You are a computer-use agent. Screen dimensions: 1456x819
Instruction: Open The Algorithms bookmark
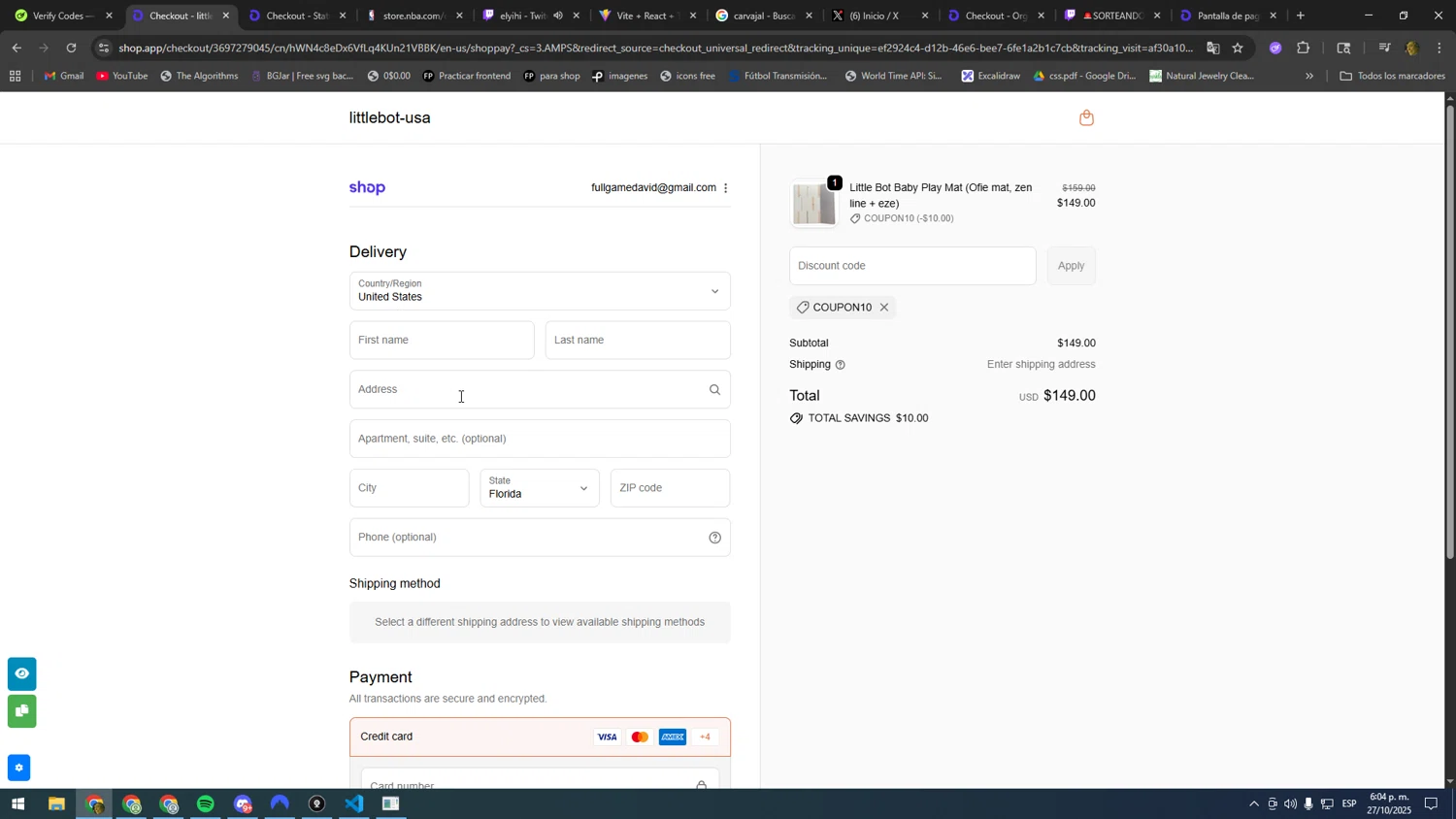(199, 76)
